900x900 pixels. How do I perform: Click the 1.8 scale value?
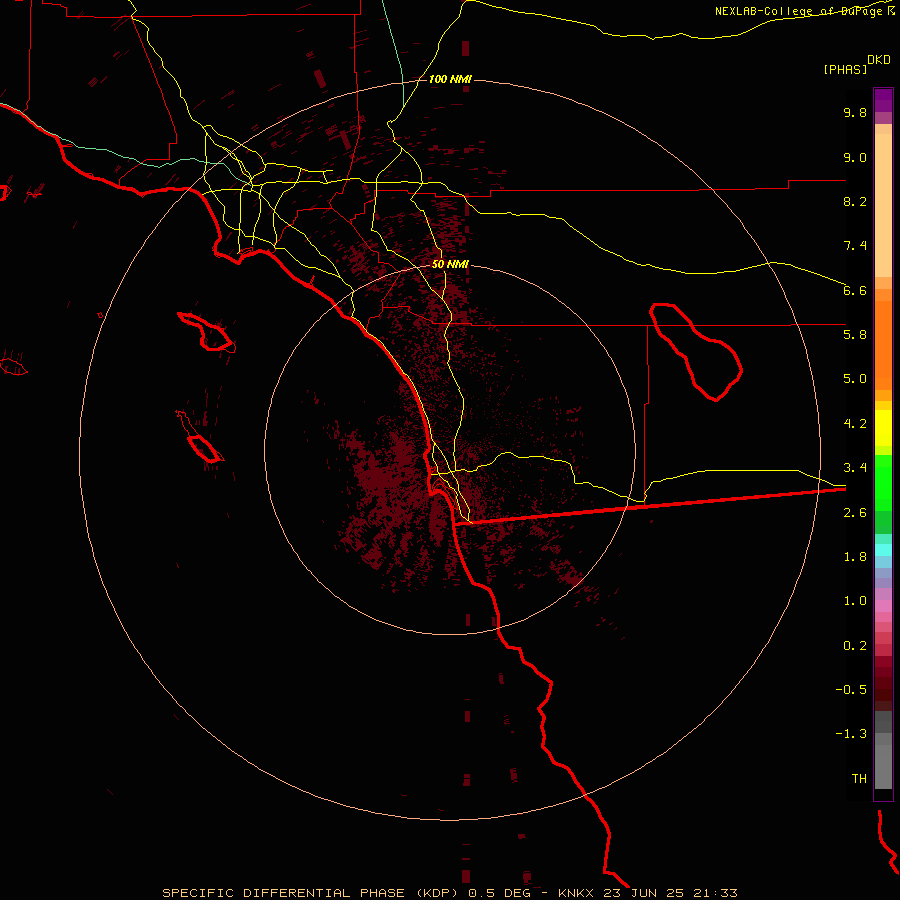pos(855,557)
